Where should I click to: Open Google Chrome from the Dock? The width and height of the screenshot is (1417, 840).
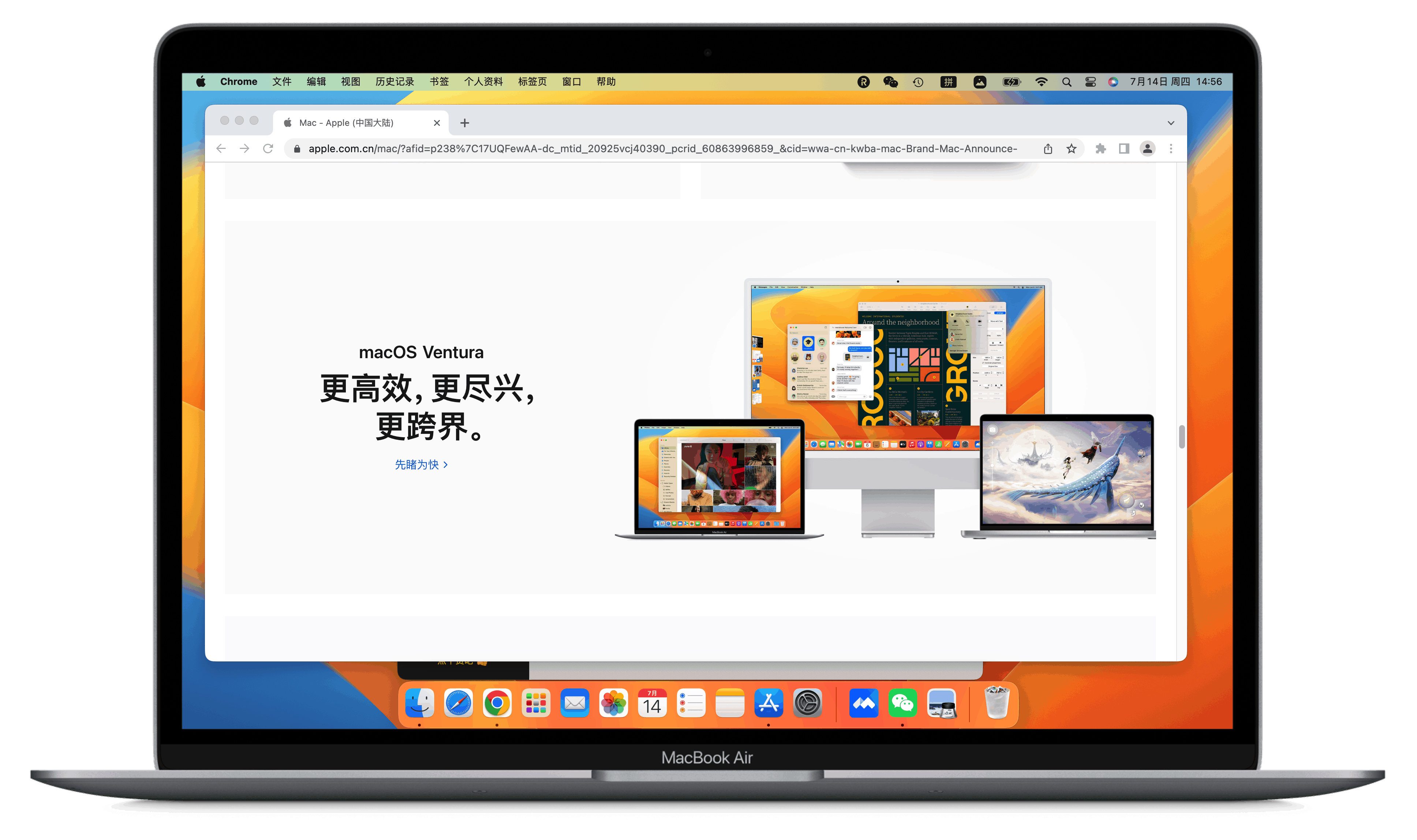pos(497,704)
